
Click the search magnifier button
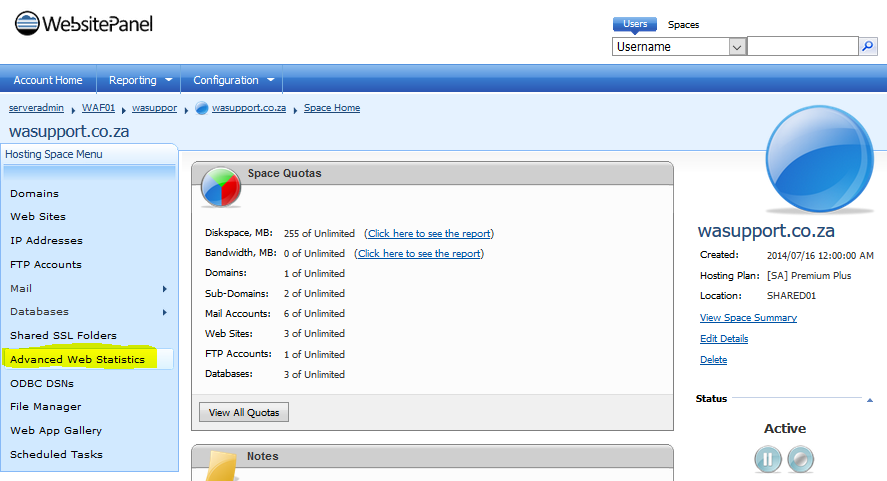pyautogui.click(x=868, y=46)
